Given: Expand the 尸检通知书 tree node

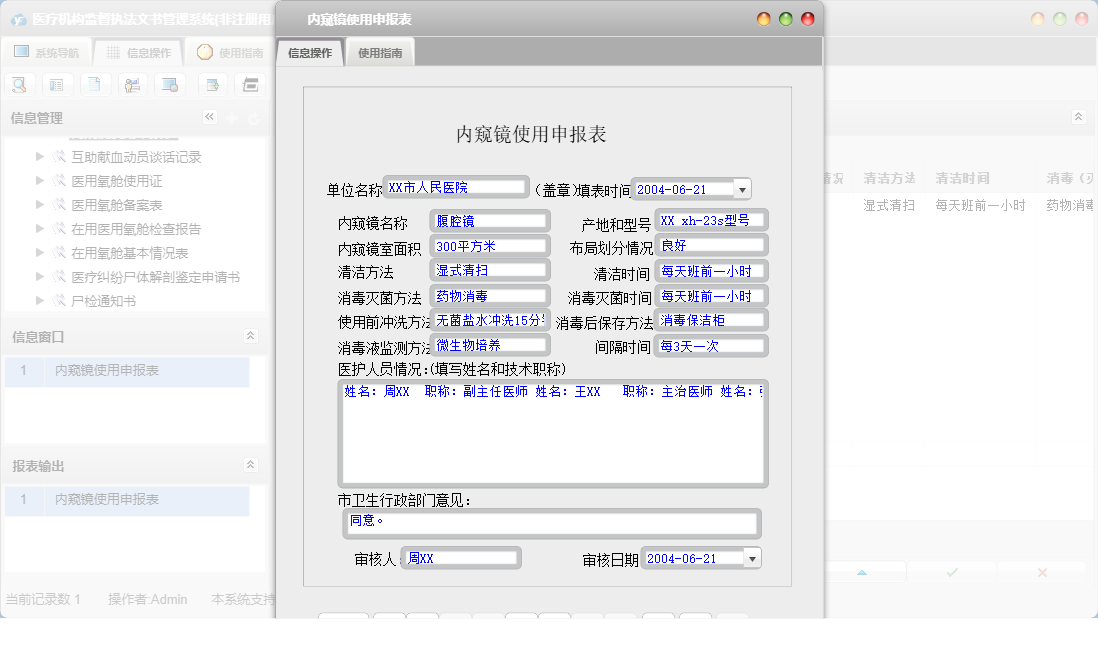Looking at the screenshot, I should coord(40,300).
